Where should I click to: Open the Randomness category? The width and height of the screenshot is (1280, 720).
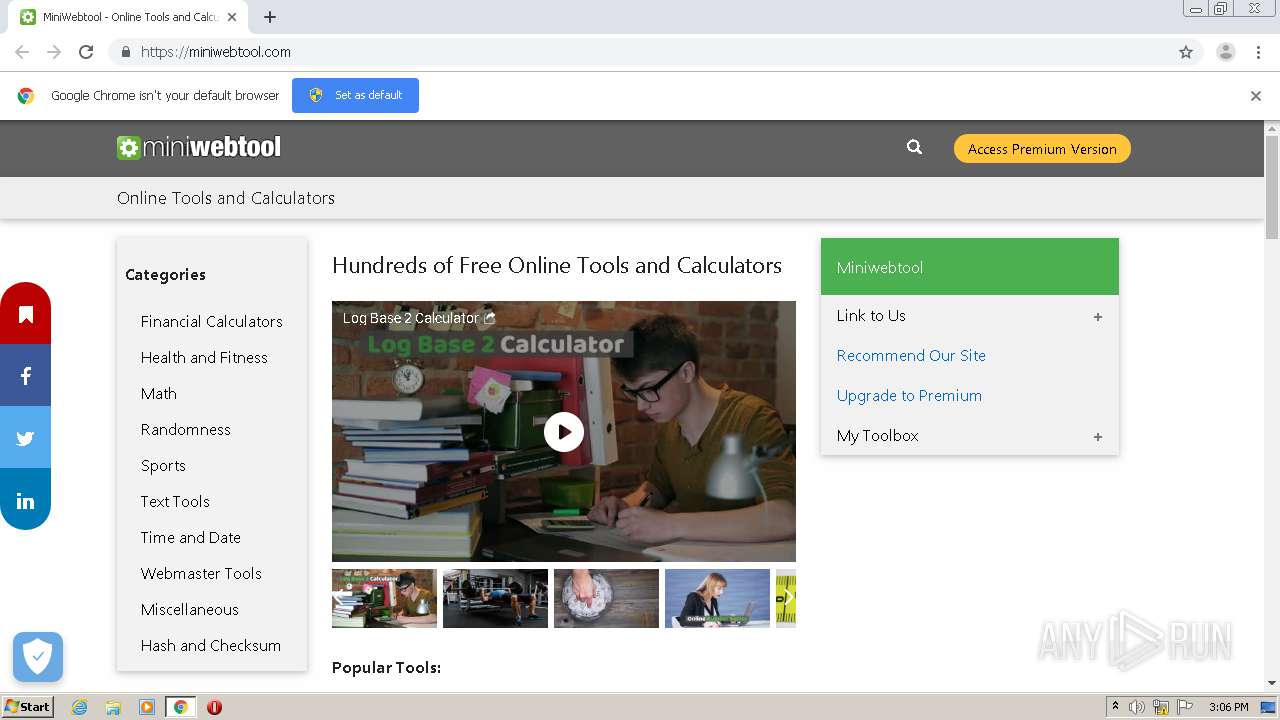tap(185, 429)
